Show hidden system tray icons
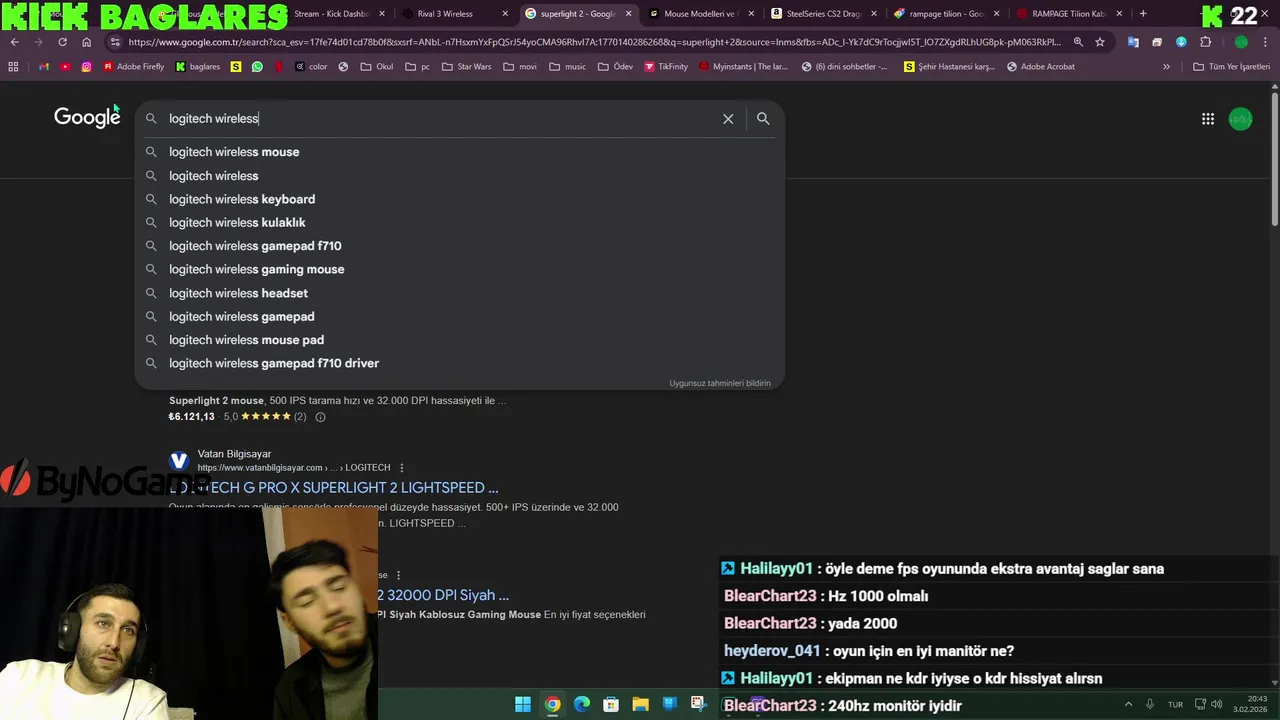 (x=1128, y=705)
